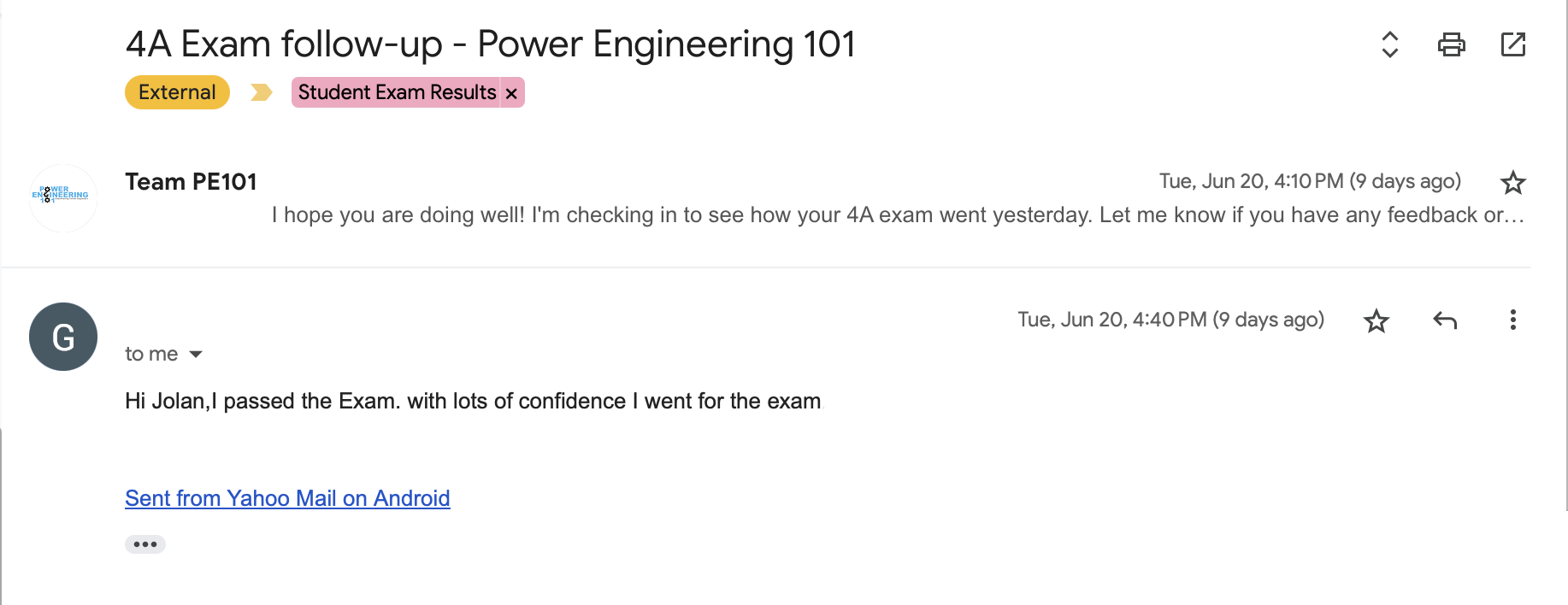Viewport: 1568px width, 605px height.
Task: Print this email conversation
Action: [1451, 44]
